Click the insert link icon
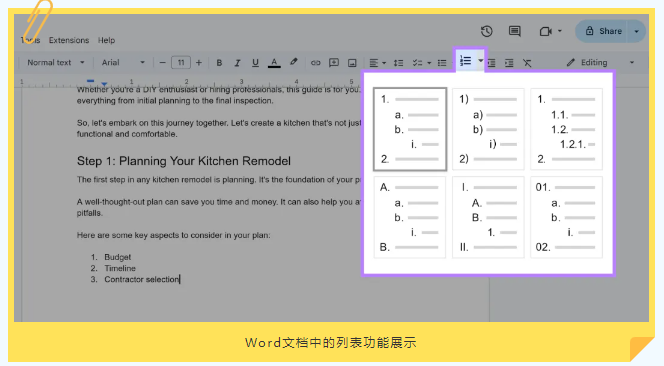This screenshot has width=664, height=366. 315,63
